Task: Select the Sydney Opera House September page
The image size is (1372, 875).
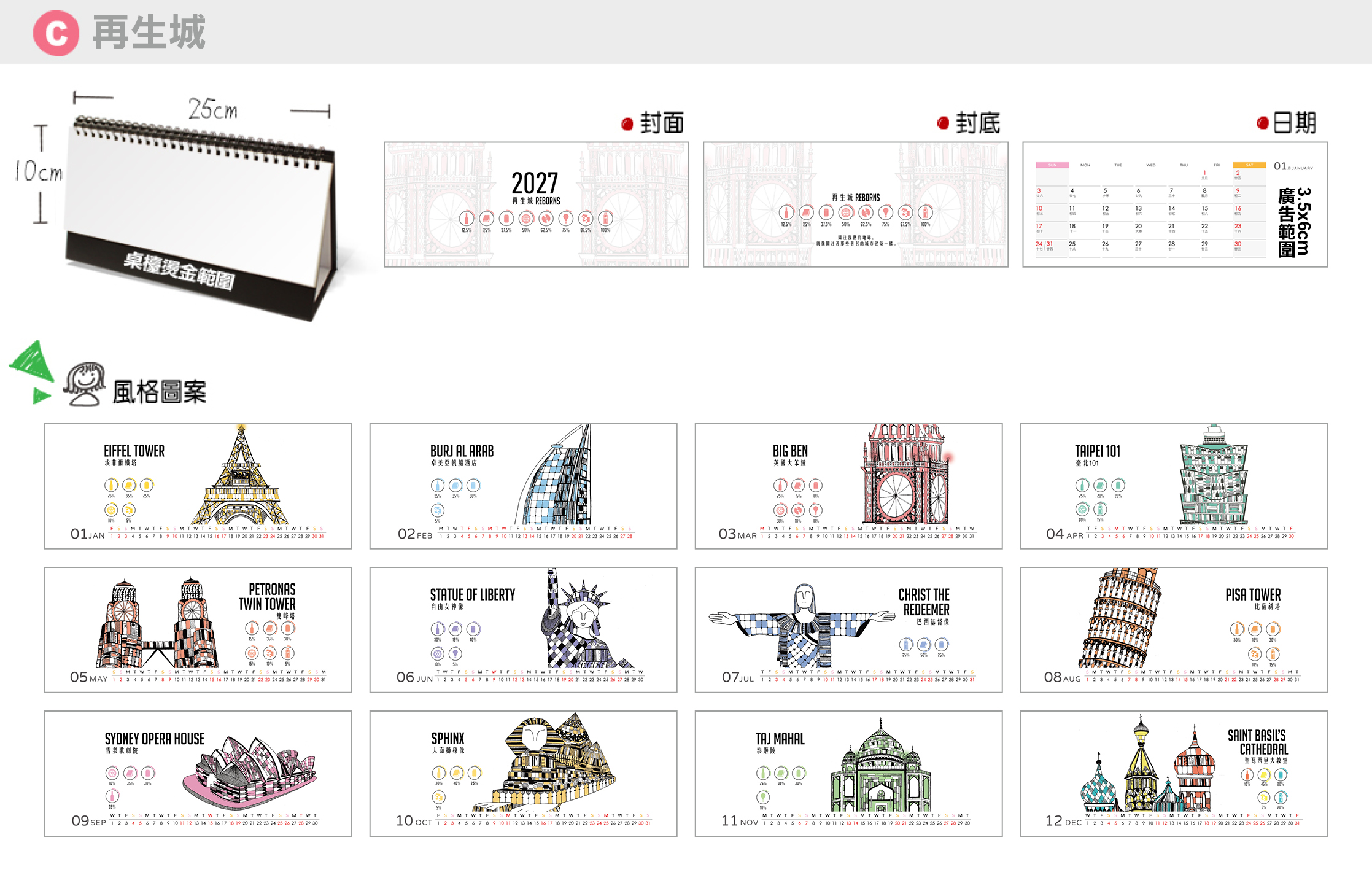Action: pyautogui.click(x=198, y=774)
